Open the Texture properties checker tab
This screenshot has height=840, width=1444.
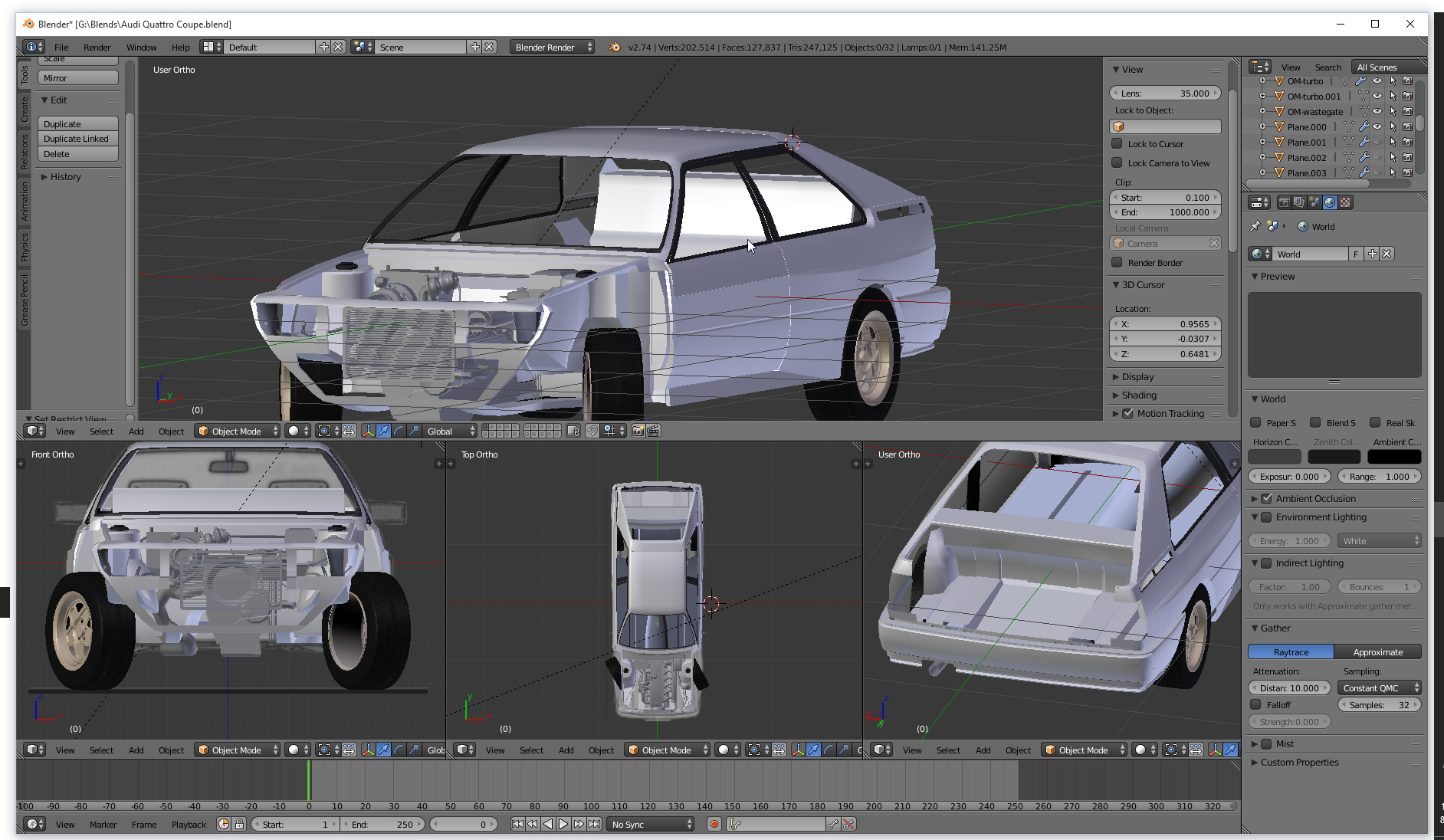tap(1345, 202)
